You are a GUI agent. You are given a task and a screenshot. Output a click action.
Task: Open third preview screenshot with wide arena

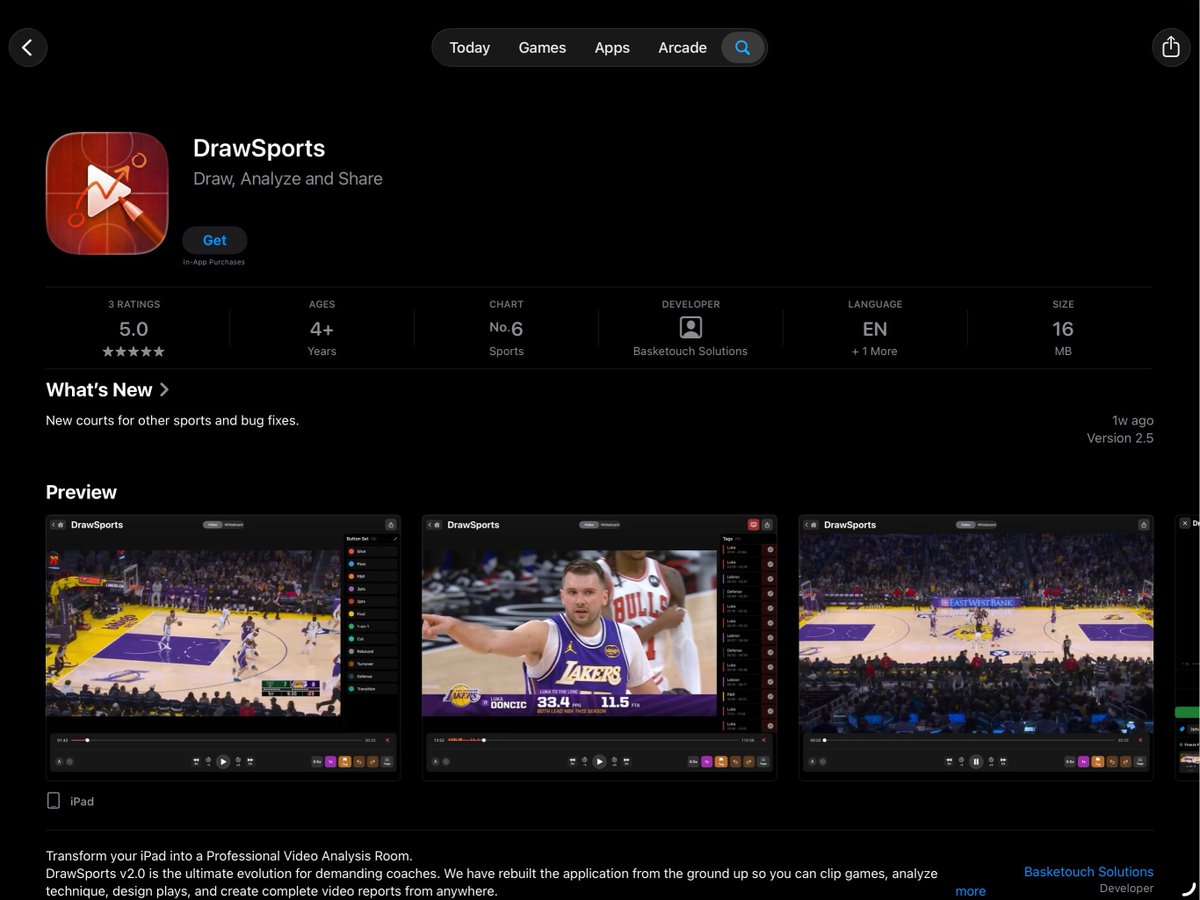click(x=976, y=648)
